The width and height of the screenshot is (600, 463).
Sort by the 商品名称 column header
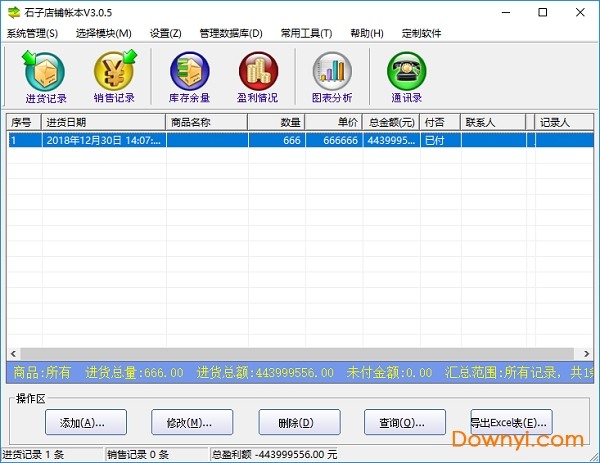pos(207,122)
